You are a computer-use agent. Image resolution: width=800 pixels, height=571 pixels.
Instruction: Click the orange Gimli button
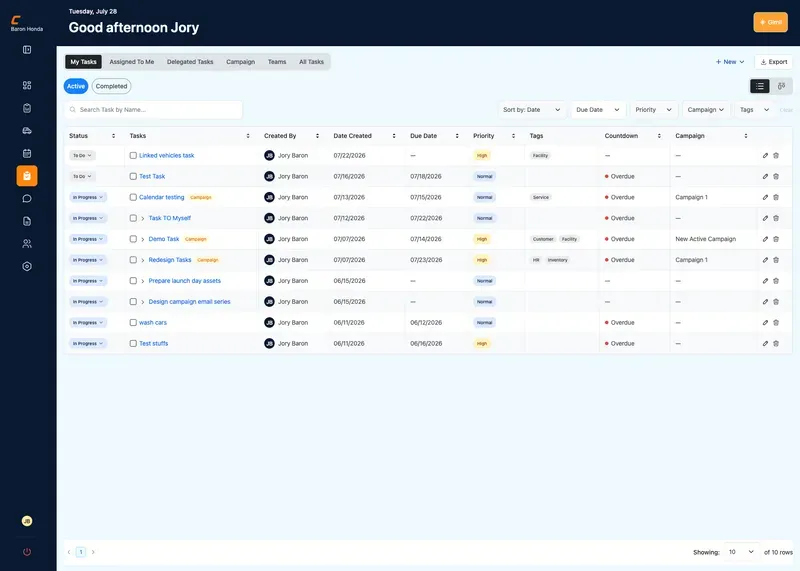770,22
